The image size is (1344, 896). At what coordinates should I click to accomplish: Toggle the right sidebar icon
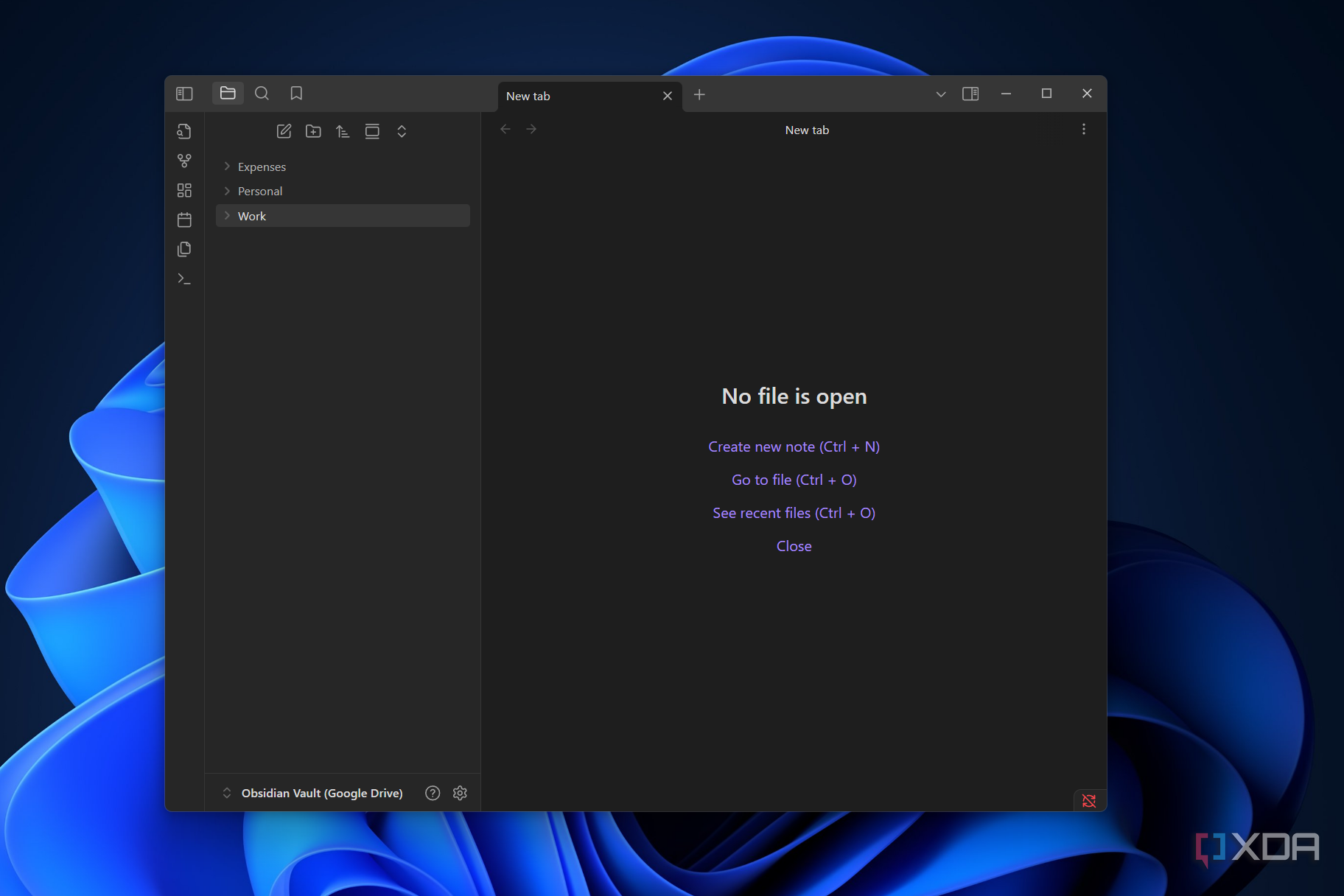[970, 94]
